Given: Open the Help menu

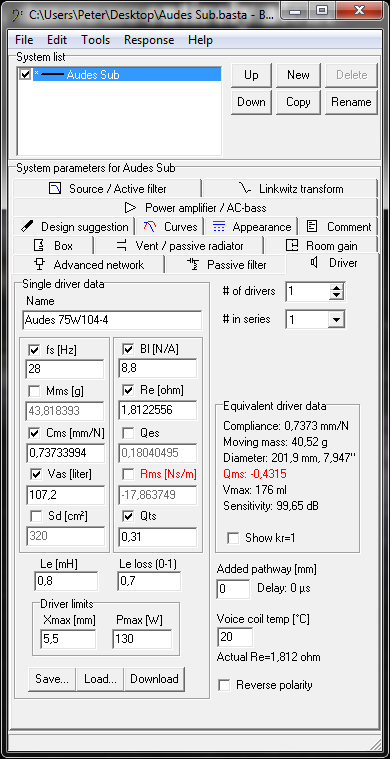Looking at the screenshot, I should coord(200,40).
